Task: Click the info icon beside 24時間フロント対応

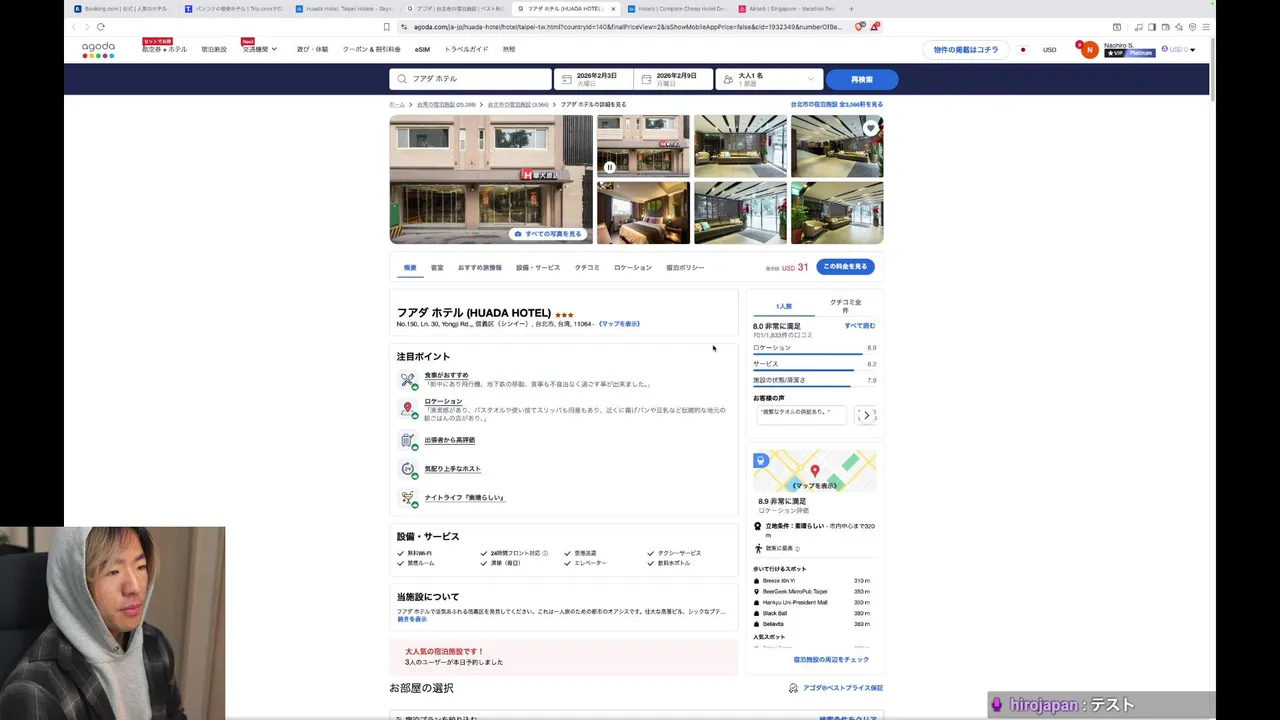Action: point(545,553)
